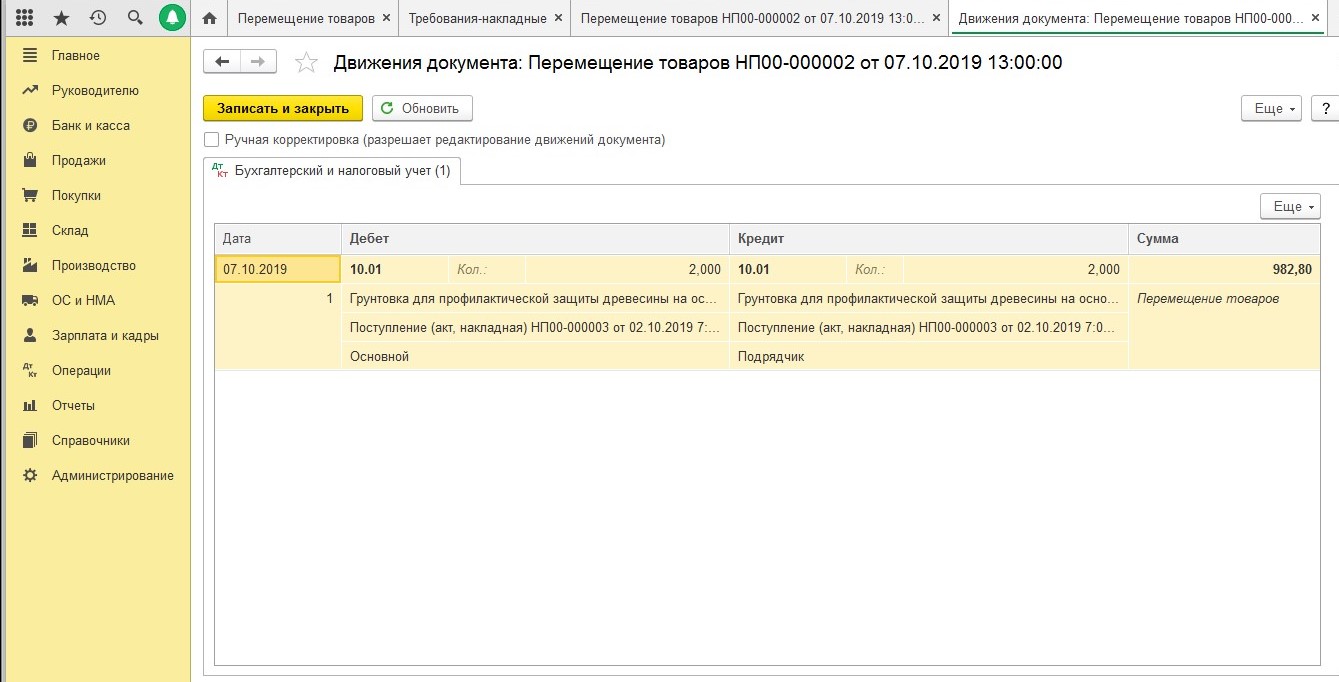Open the Администрирование section
The width and height of the screenshot is (1339, 682).
[x=112, y=475]
